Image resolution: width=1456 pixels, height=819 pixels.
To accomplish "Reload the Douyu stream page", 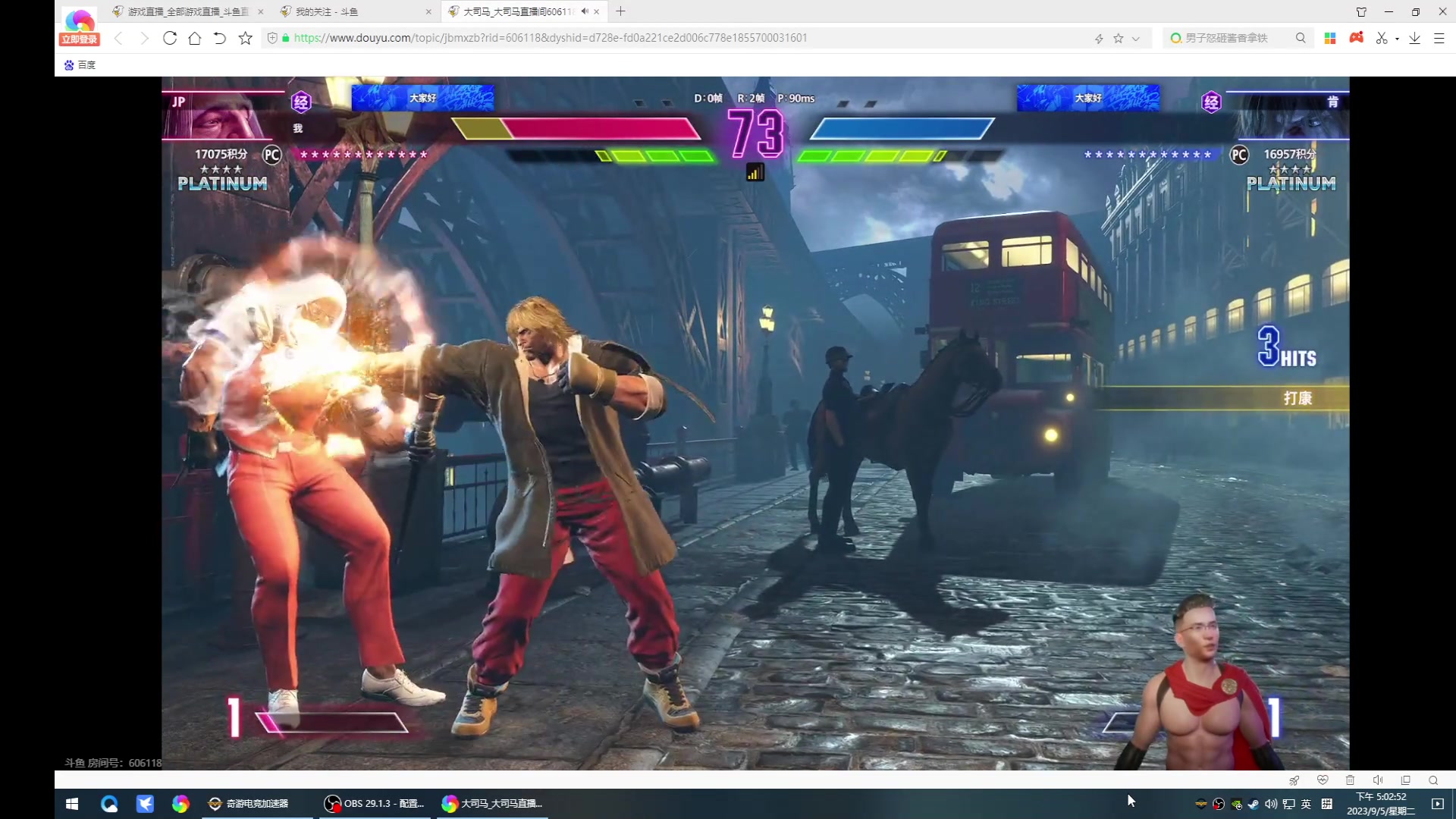I will pos(170,38).
